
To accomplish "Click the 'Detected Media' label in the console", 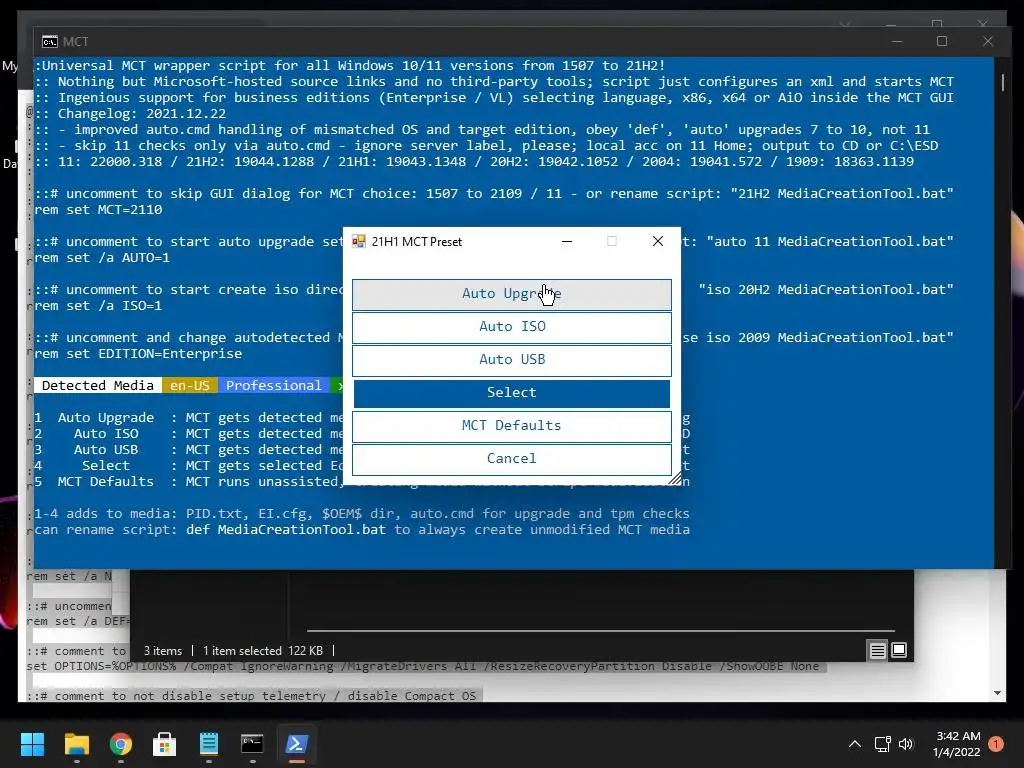I will [x=98, y=385].
